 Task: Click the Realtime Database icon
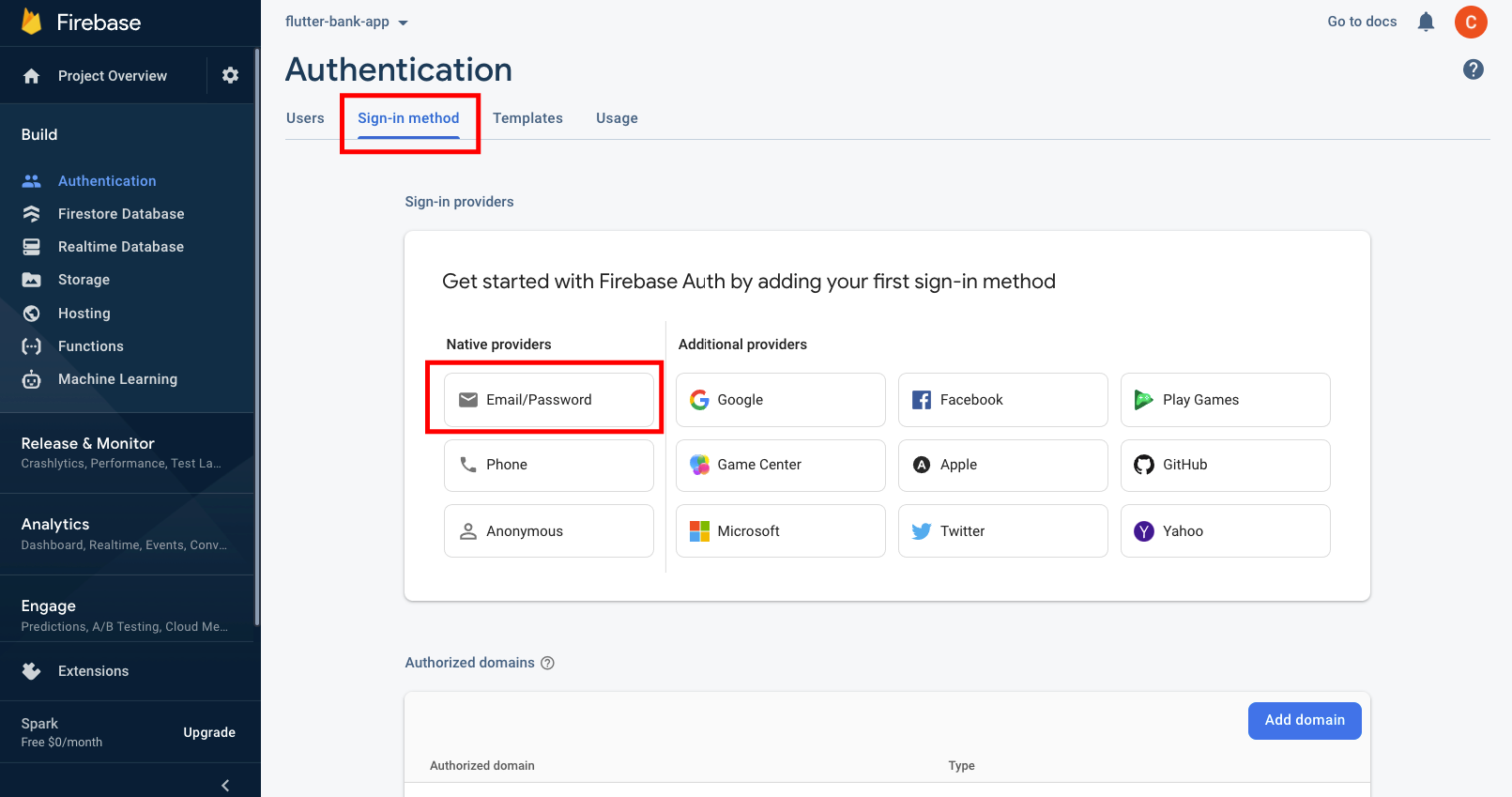click(x=32, y=247)
